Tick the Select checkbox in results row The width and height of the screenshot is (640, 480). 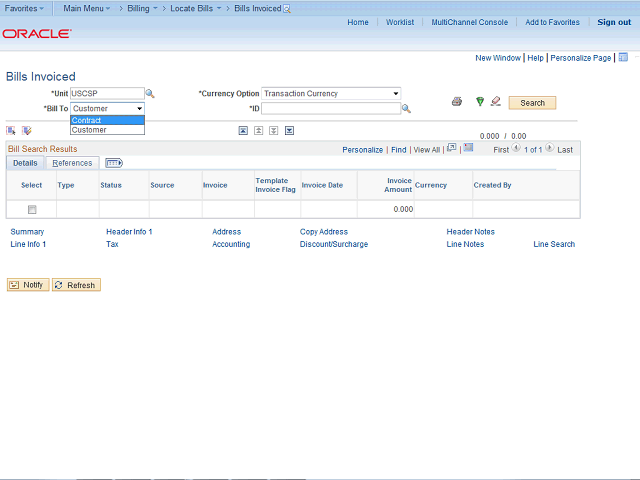click(x=32, y=209)
